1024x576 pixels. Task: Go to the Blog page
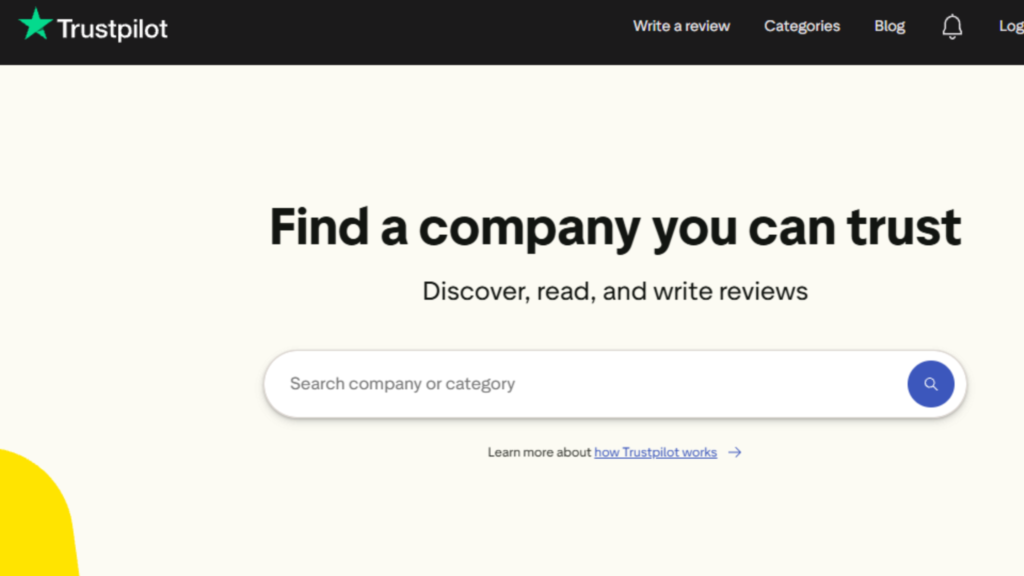(x=889, y=26)
